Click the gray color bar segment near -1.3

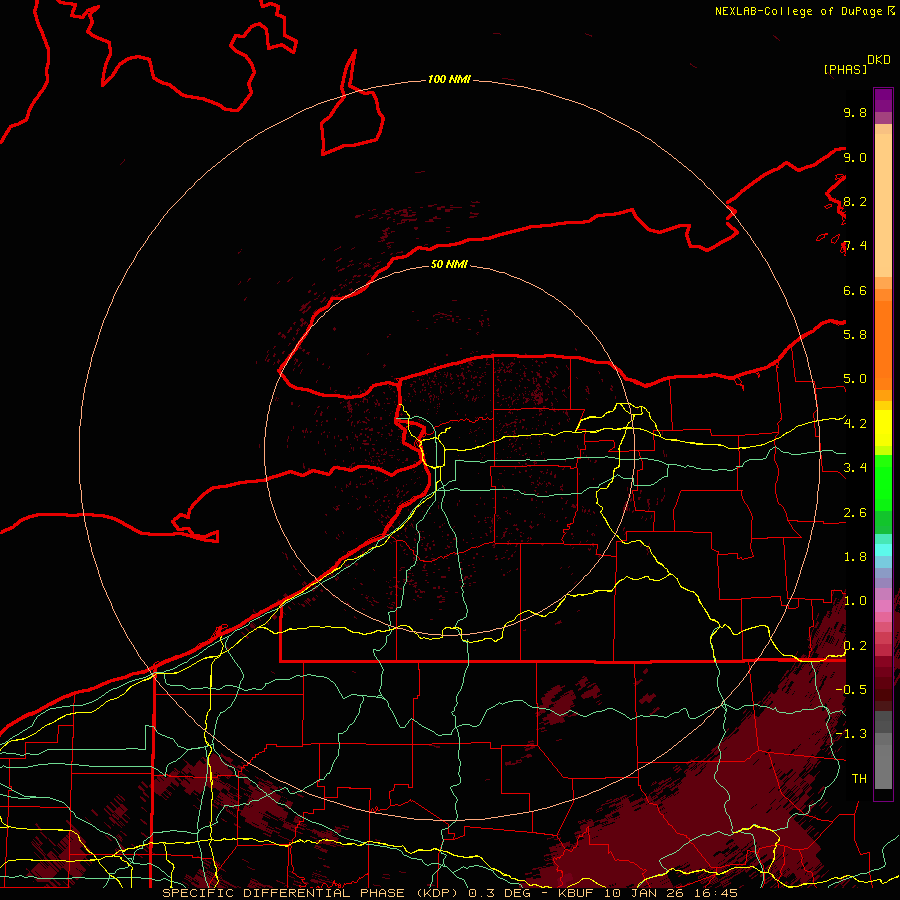[883, 735]
